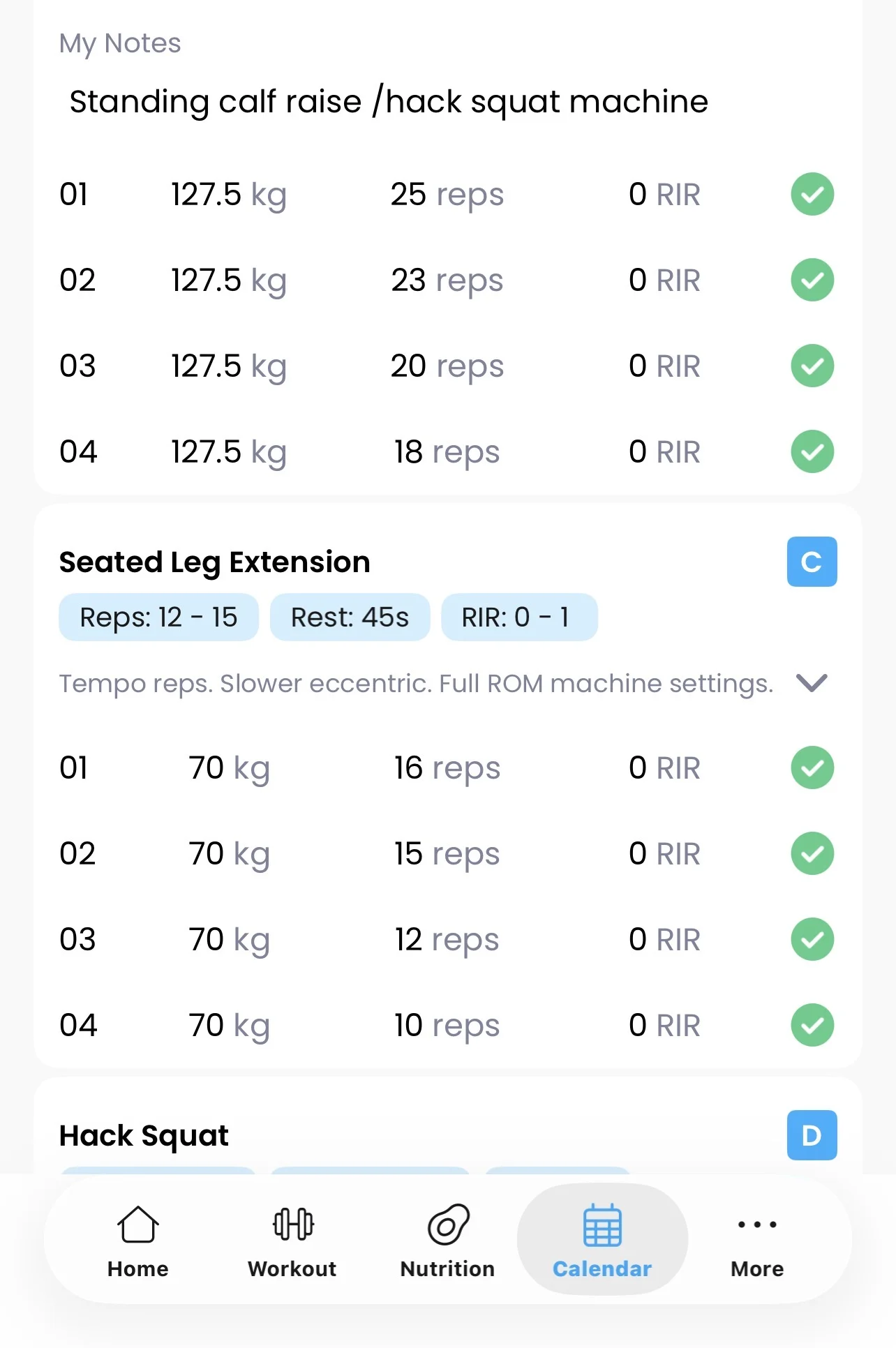Edit 16 reps value in Leg Extension set 01
Screen dimensions: 896x1348
(x=447, y=768)
